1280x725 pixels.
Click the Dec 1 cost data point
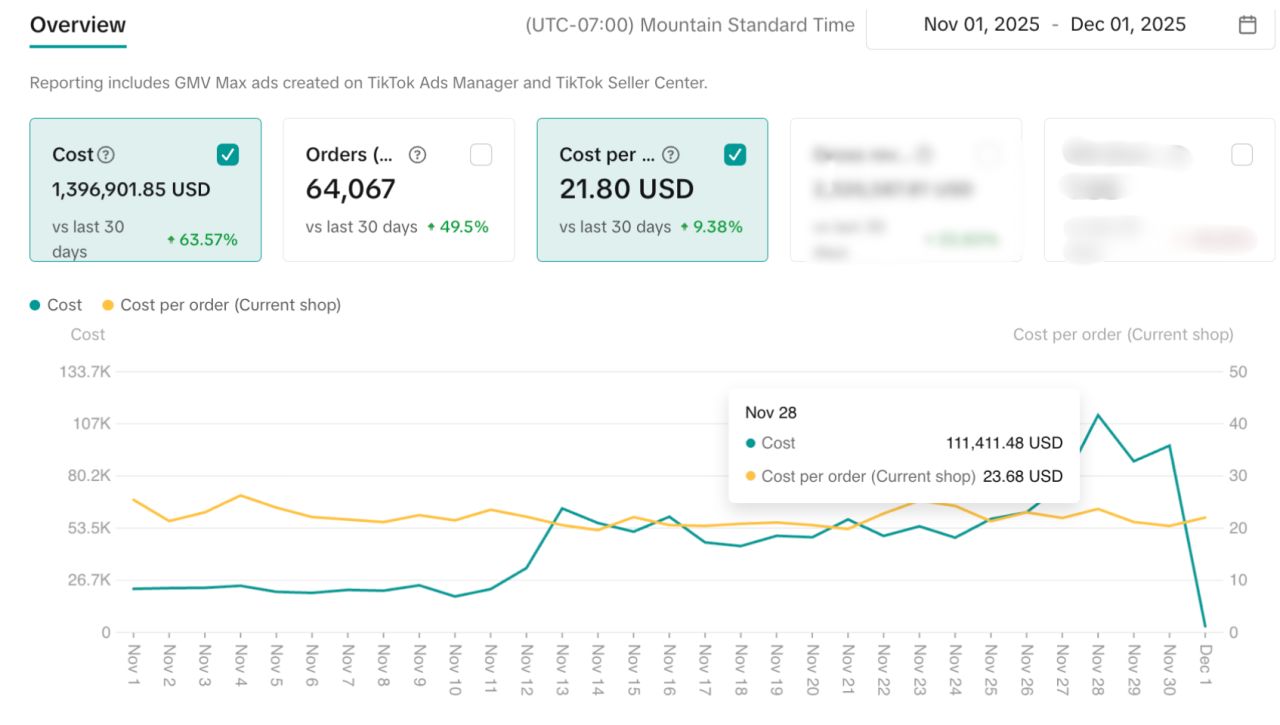pos(1205,626)
